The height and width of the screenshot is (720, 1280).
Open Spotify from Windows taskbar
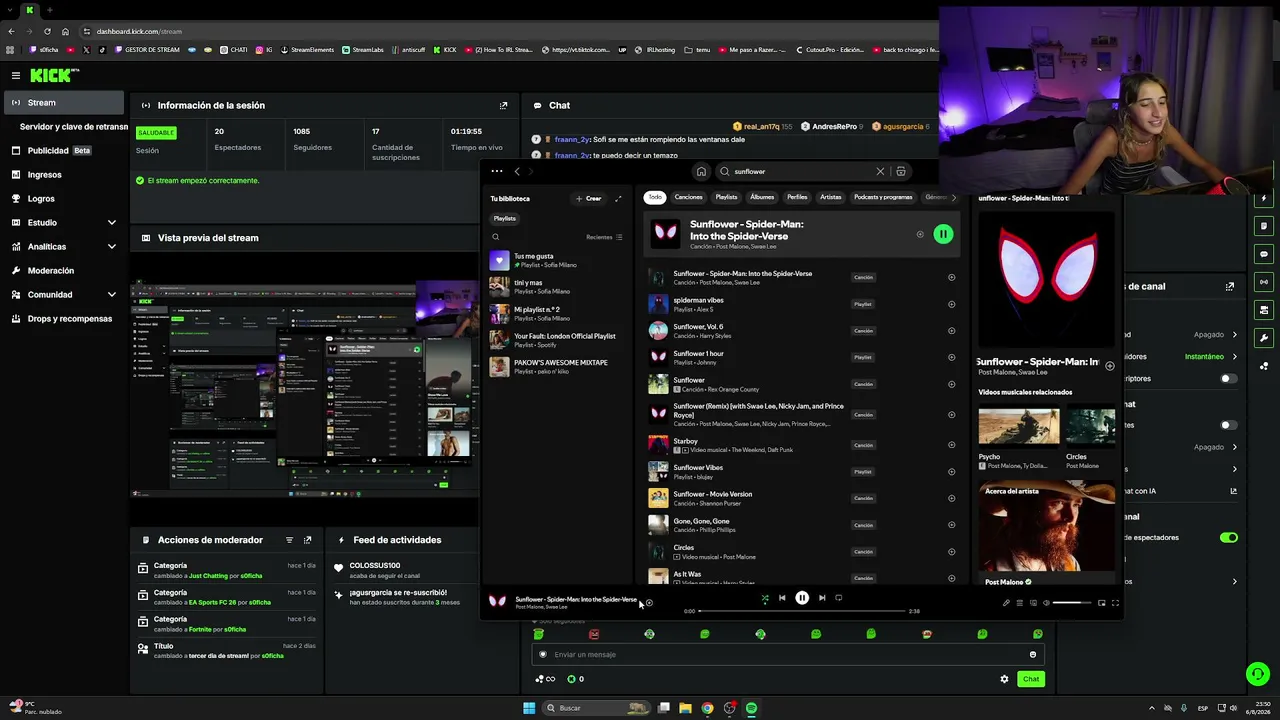pyautogui.click(x=751, y=708)
